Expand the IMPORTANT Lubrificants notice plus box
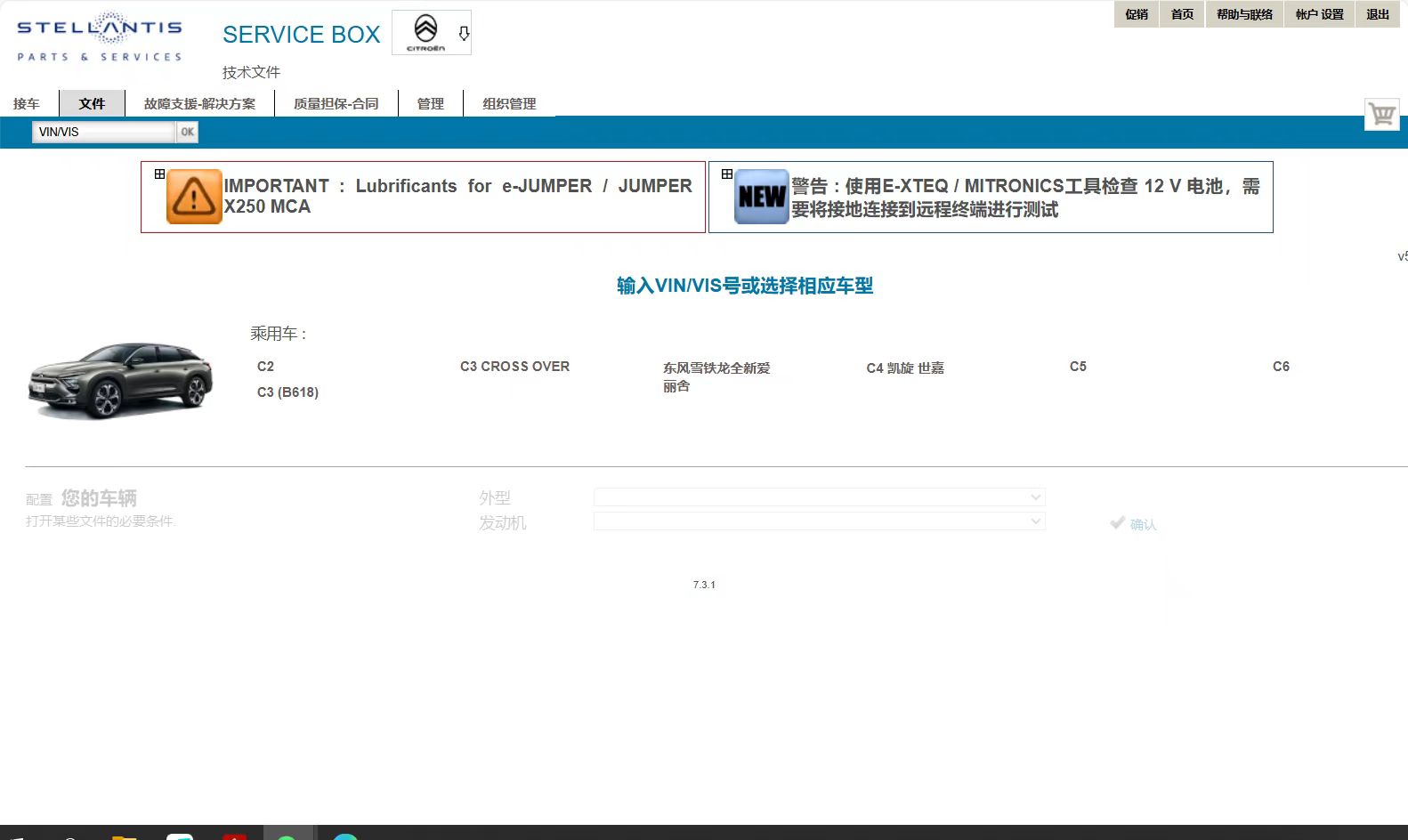The width and height of the screenshot is (1408, 840). pyautogui.click(x=159, y=174)
